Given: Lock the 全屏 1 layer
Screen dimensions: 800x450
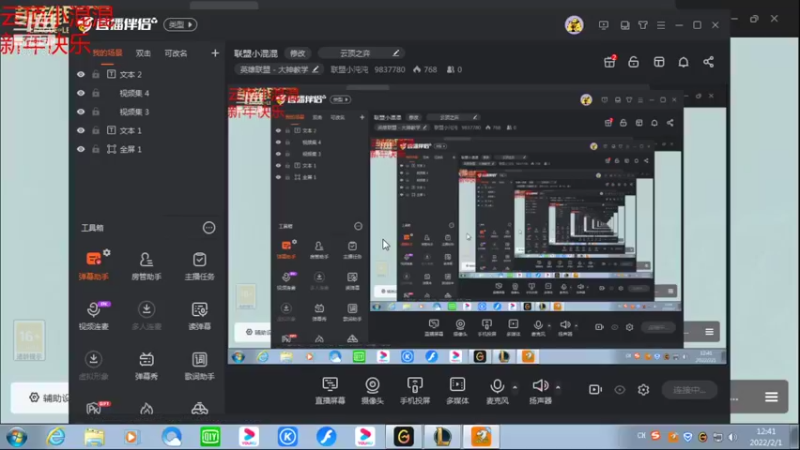Looking at the screenshot, I should tap(95, 149).
